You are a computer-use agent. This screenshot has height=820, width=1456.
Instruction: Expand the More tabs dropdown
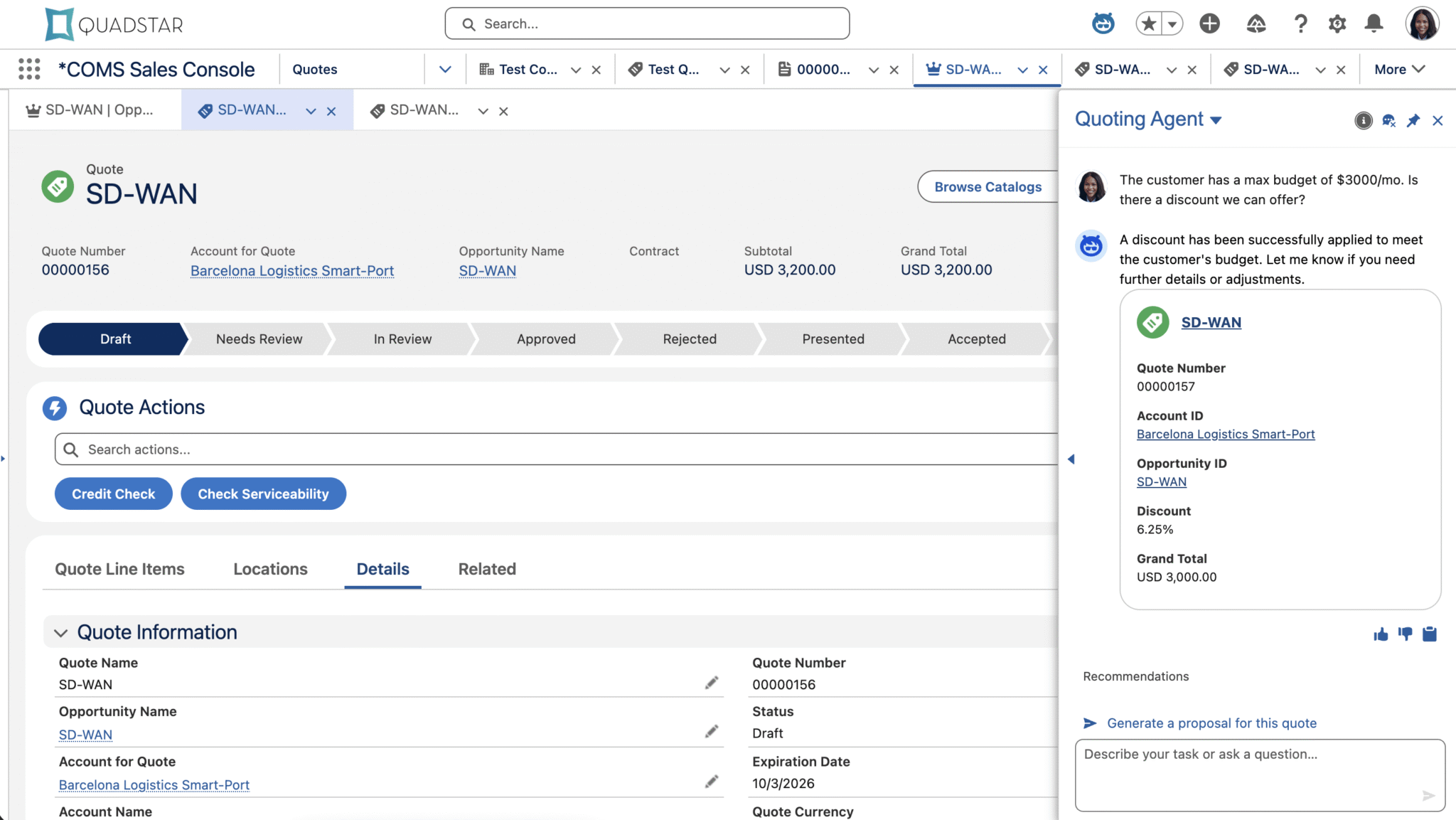click(x=1398, y=68)
